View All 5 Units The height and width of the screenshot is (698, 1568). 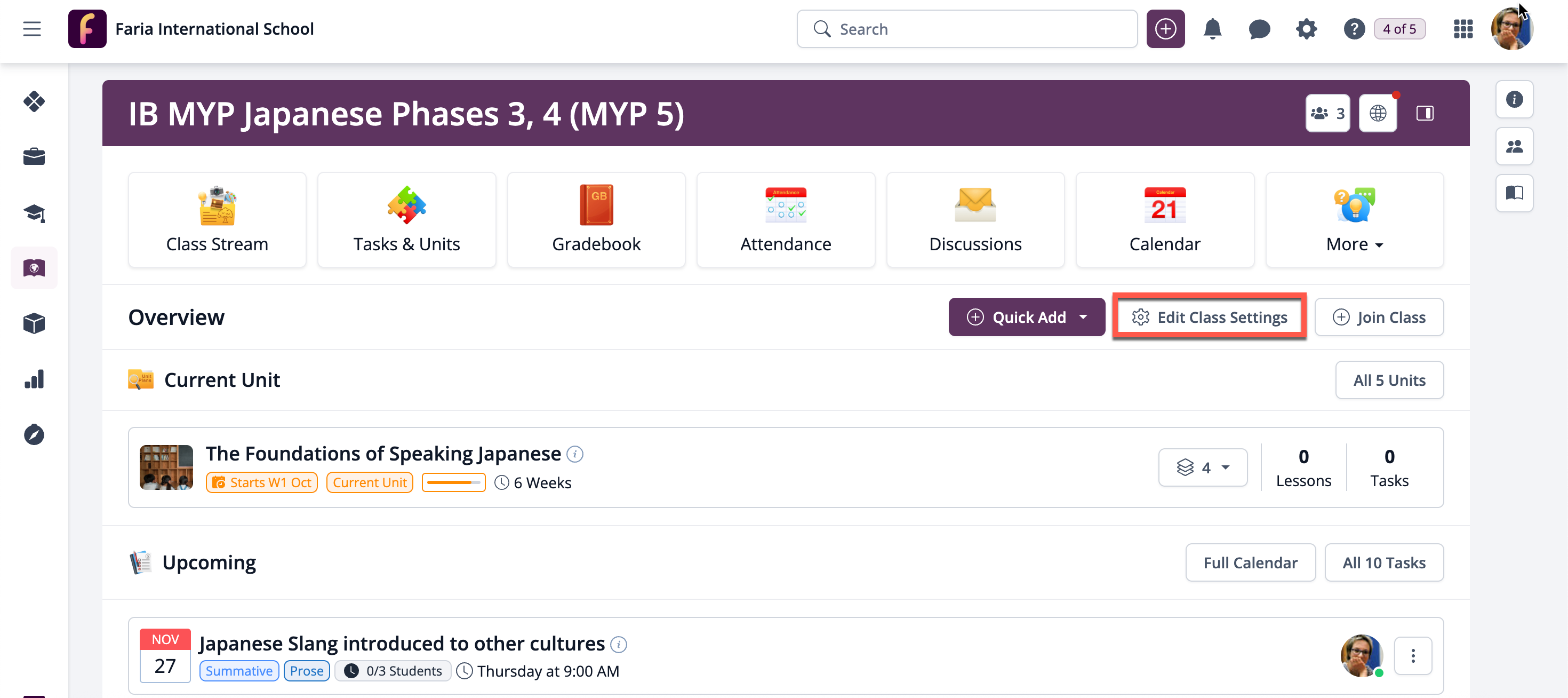click(1389, 380)
